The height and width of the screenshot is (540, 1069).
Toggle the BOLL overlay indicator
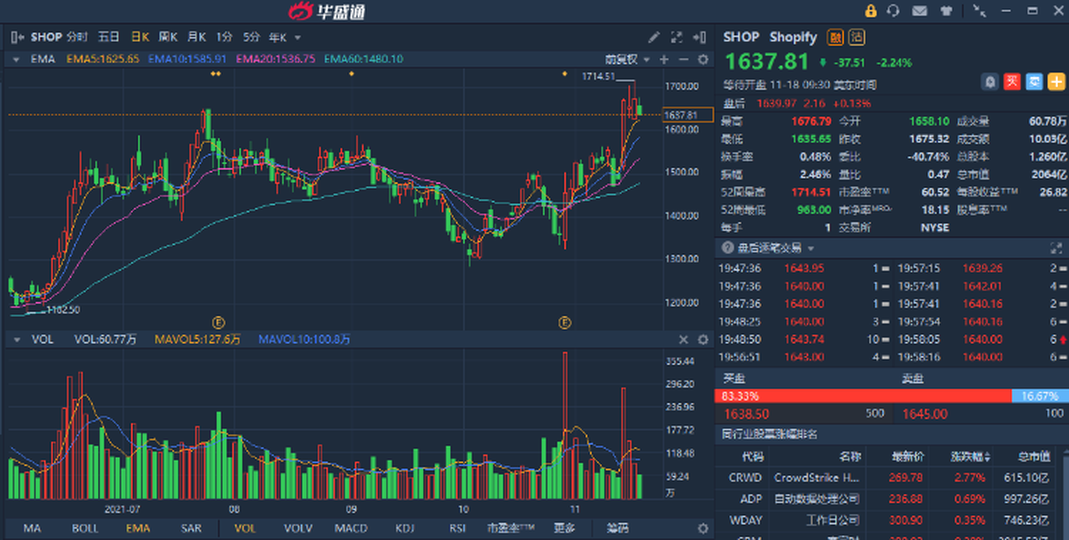pyautogui.click(x=85, y=528)
